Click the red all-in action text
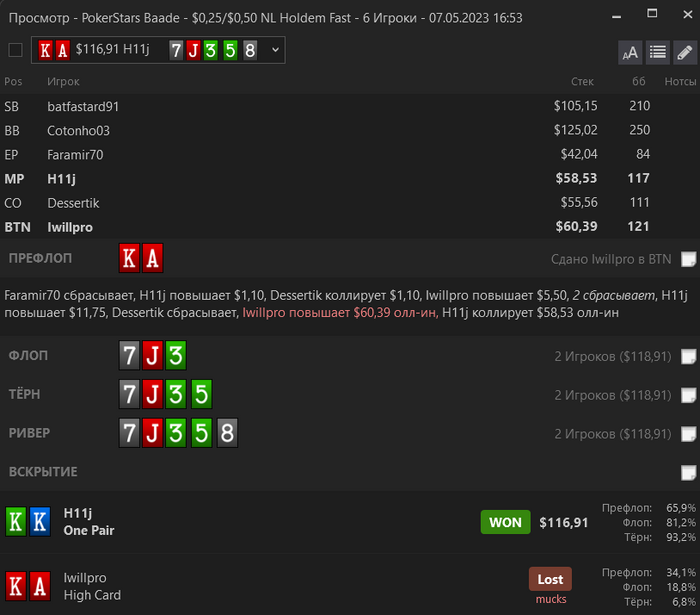The height and width of the screenshot is (615, 700). (340, 312)
